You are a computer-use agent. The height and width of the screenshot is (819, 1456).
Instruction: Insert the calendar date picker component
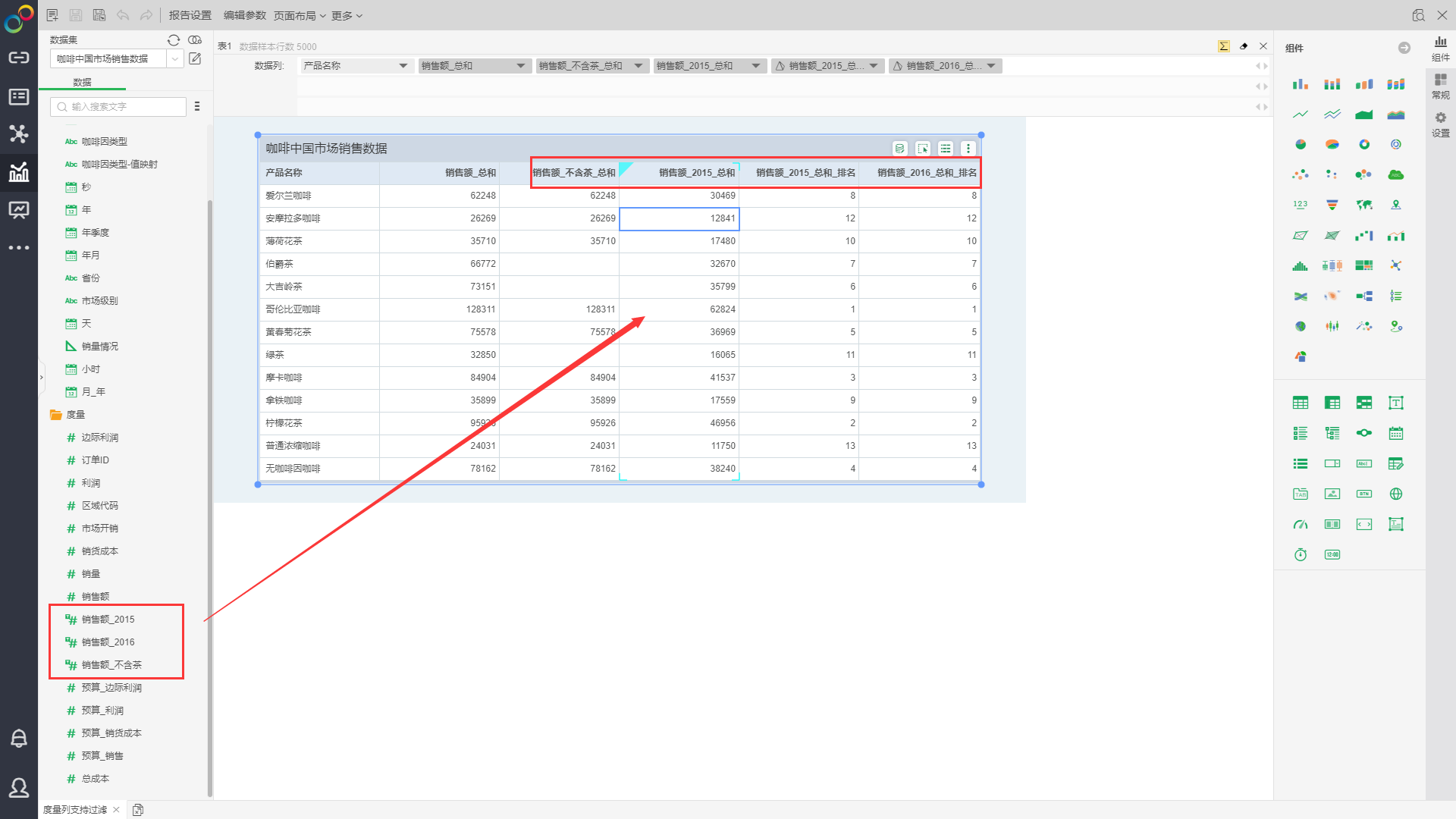click(x=1396, y=433)
